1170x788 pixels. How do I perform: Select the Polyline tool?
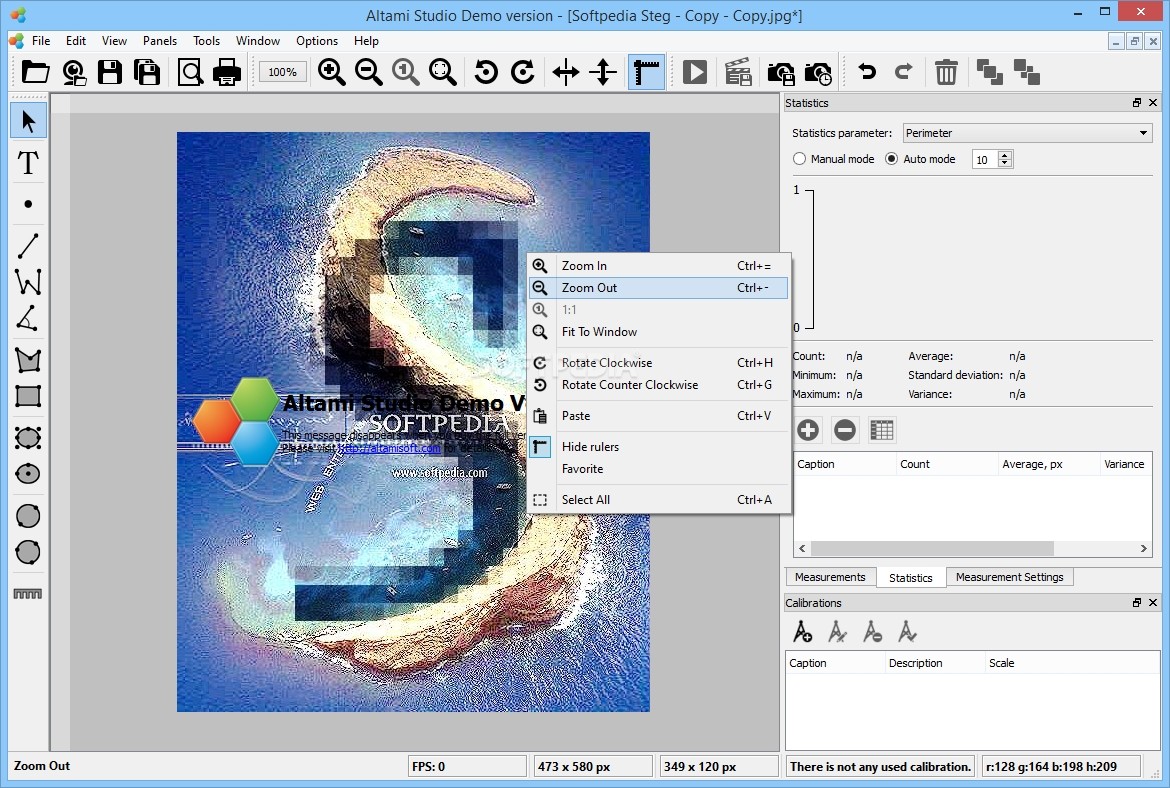click(x=28, y=282)
